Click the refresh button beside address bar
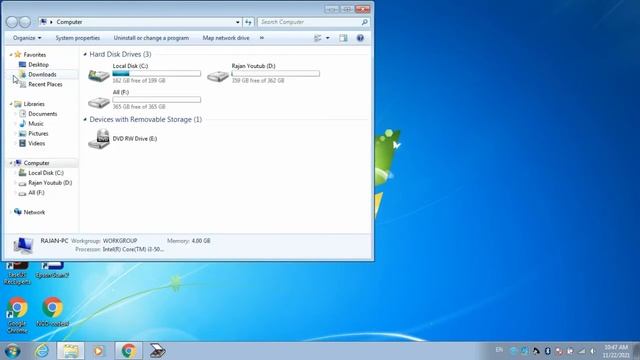 [248, 22]
